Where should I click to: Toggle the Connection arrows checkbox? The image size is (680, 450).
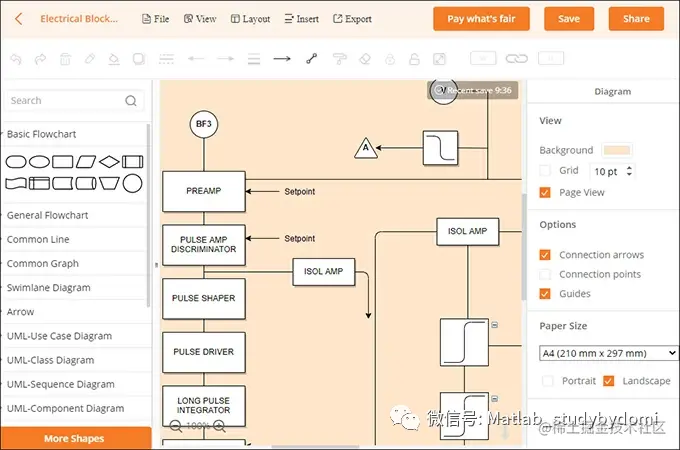point(545,255)
